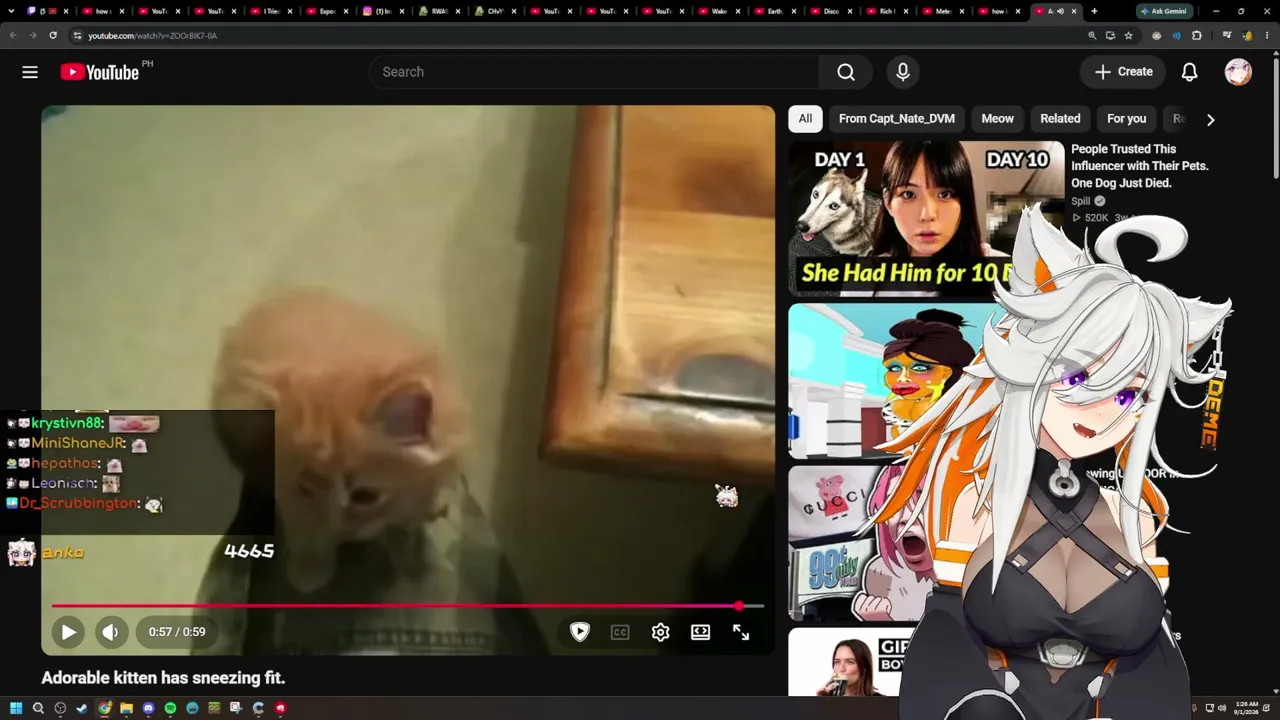Open the Chrome three-dot menu
This screenshot has width=1280, height=720.
pos(1267,35)
